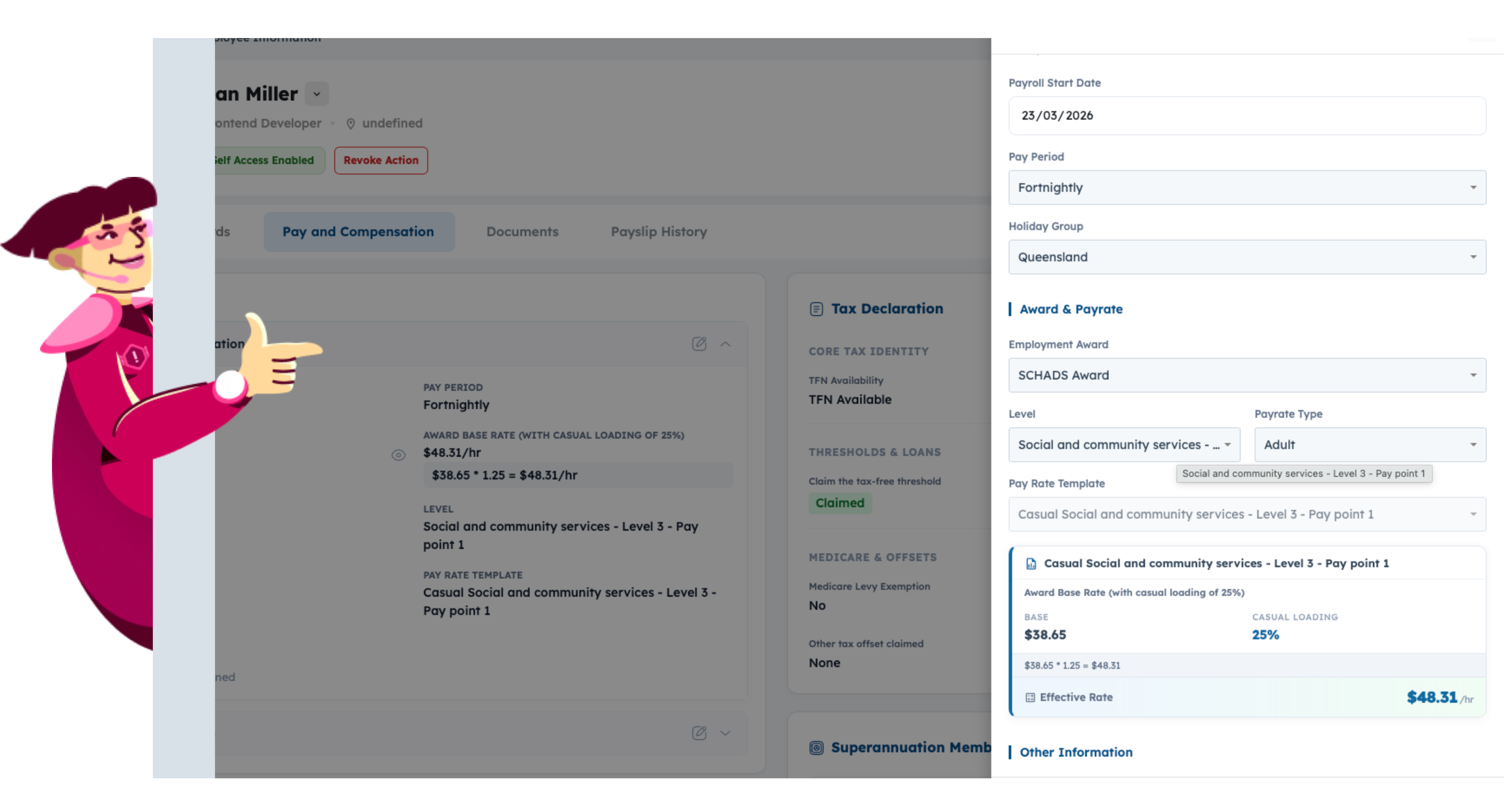Click the Other Information section heading

pos(1076,752)
